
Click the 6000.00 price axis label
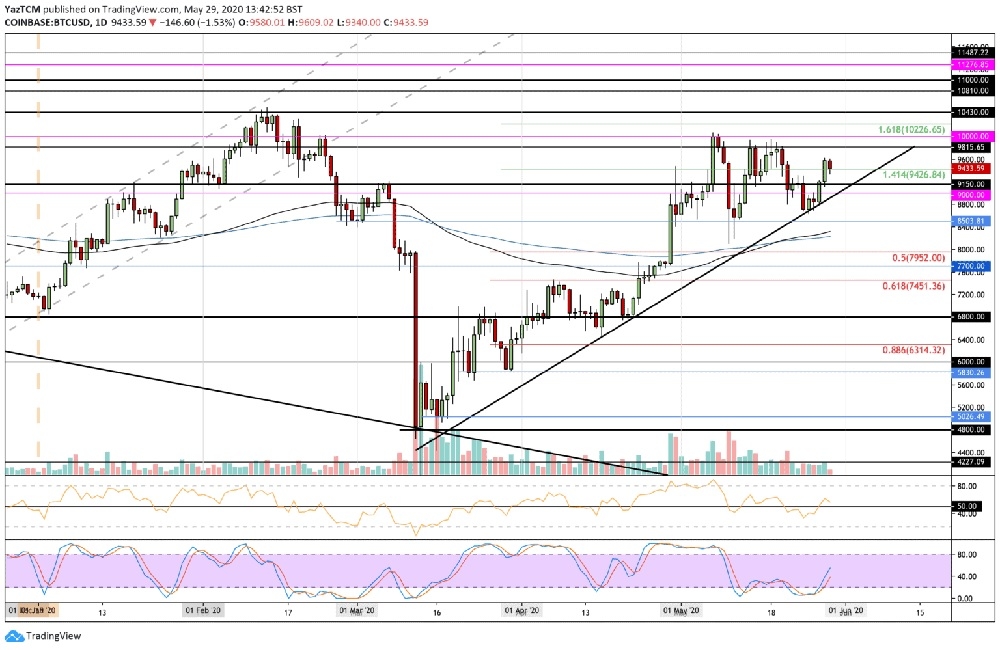pos(971,362)
